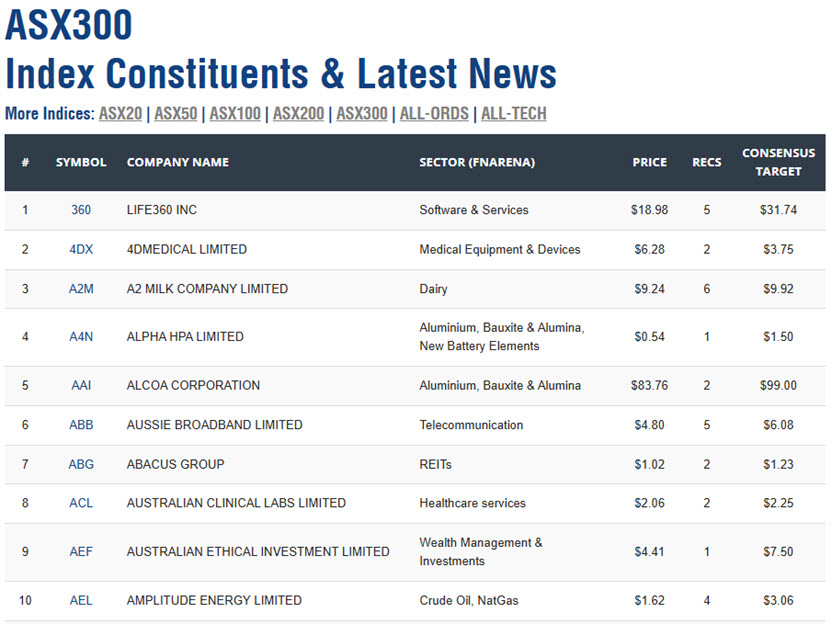Open the AEF ticker link
The image size is (832, 624).
pyautogui.click(x=81, y=551)
